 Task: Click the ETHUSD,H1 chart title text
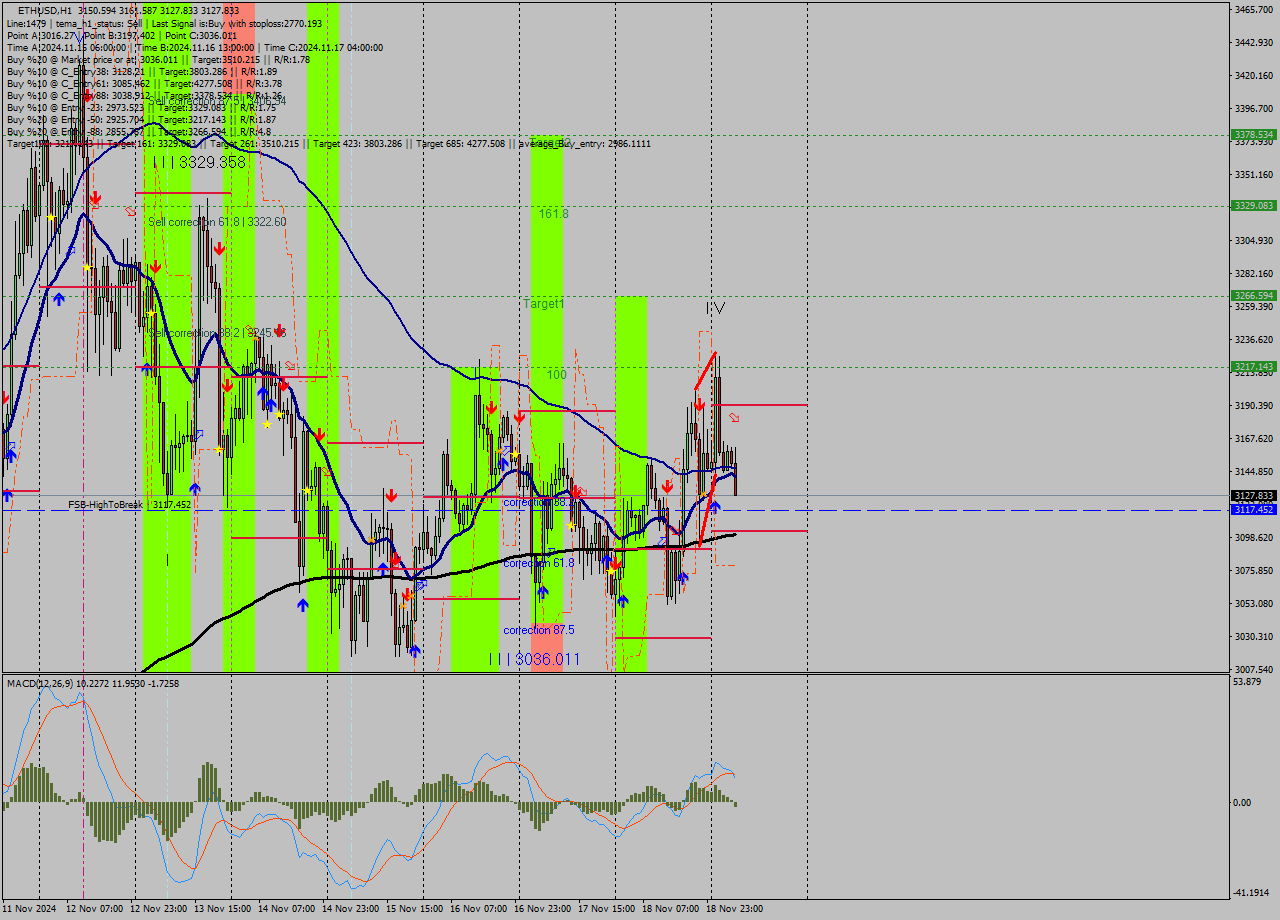coord(44,10)
